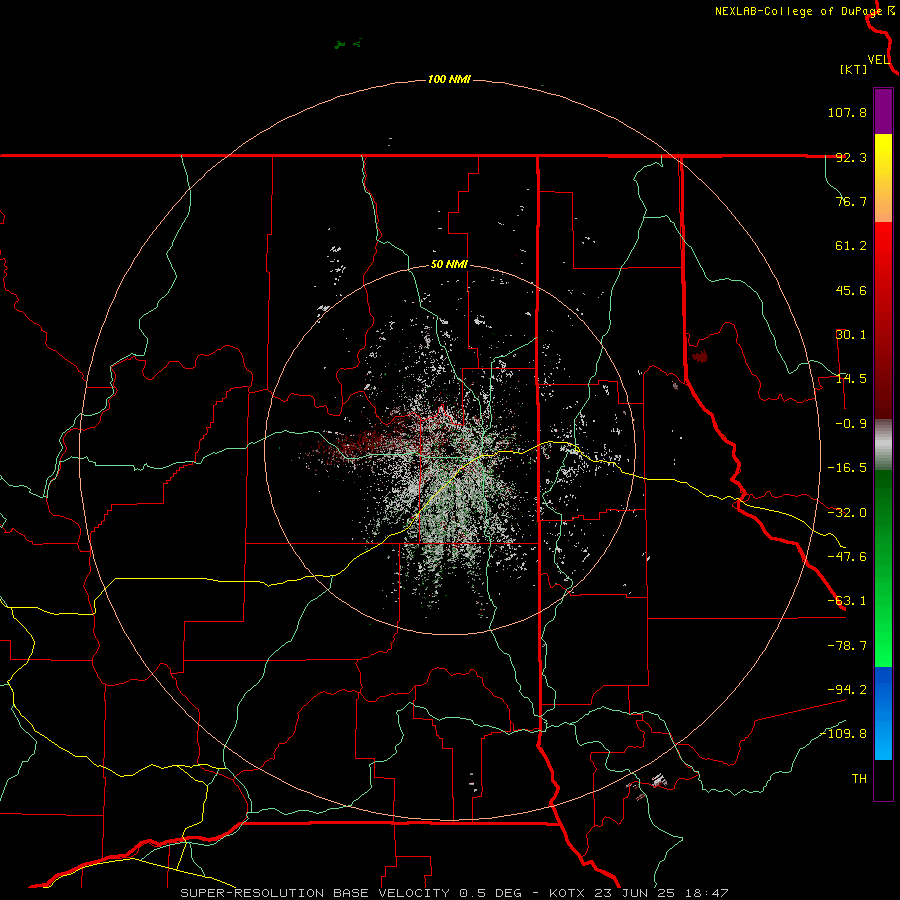Click the TH legend label
Image resolution: width=900 pixels, height=900 pixels.
(859, 779)
